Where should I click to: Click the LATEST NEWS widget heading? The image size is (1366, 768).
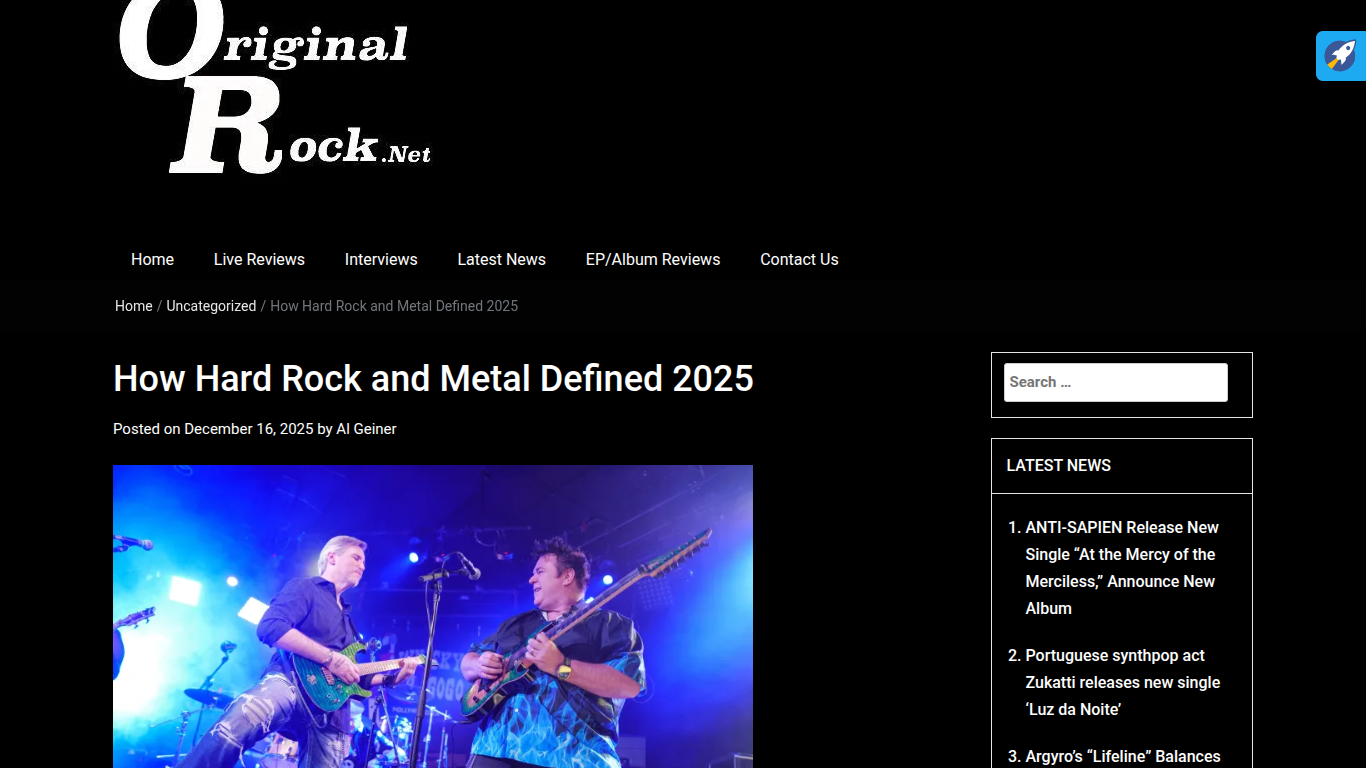click(x=1058, y=465)
